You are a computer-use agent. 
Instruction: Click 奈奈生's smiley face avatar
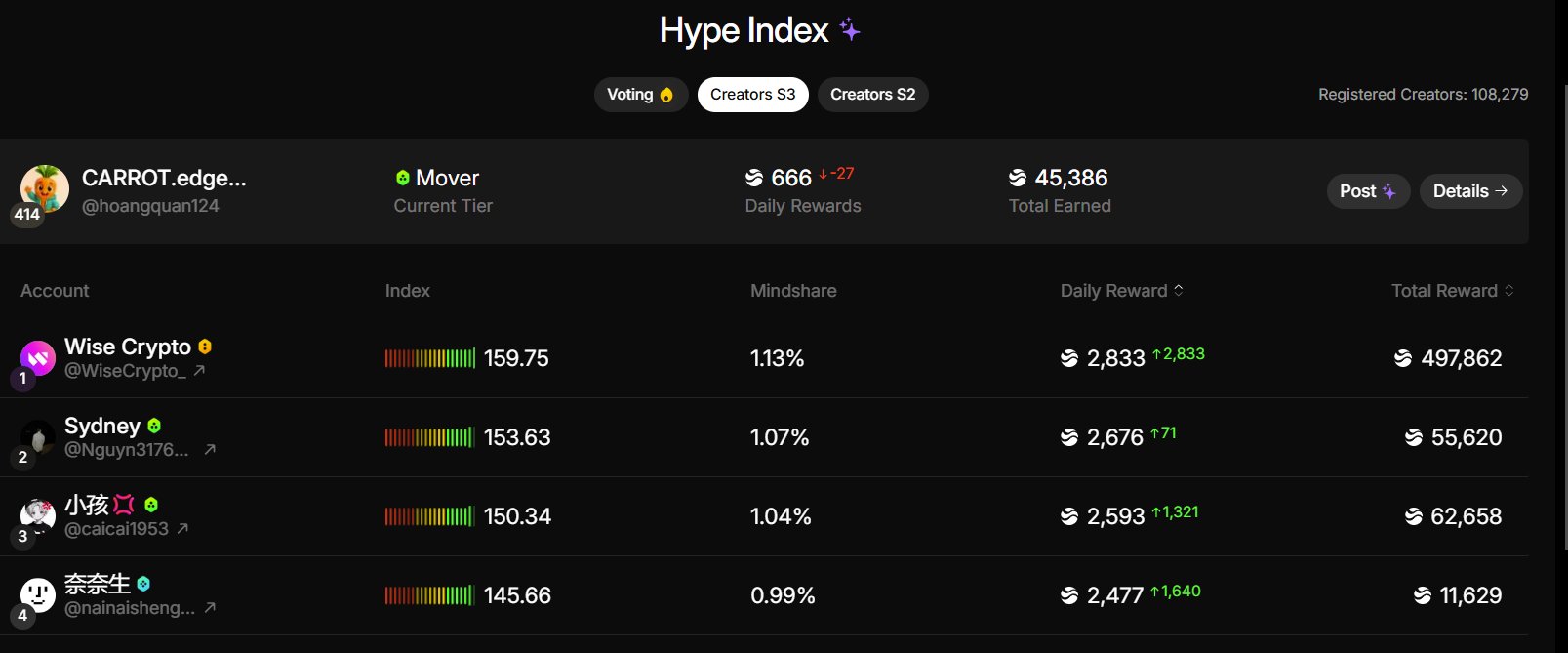38,593
